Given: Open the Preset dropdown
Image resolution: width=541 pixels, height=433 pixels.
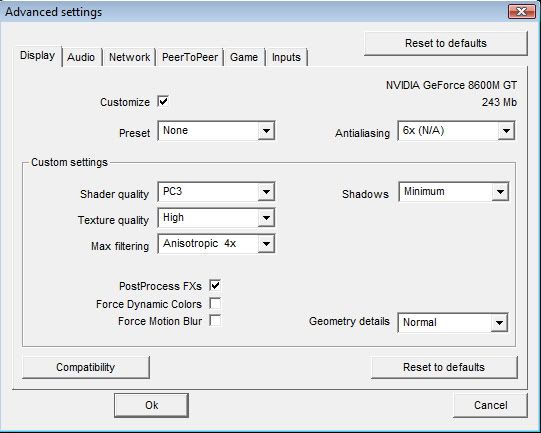Looking at the screenshot, I should [216, 130].
